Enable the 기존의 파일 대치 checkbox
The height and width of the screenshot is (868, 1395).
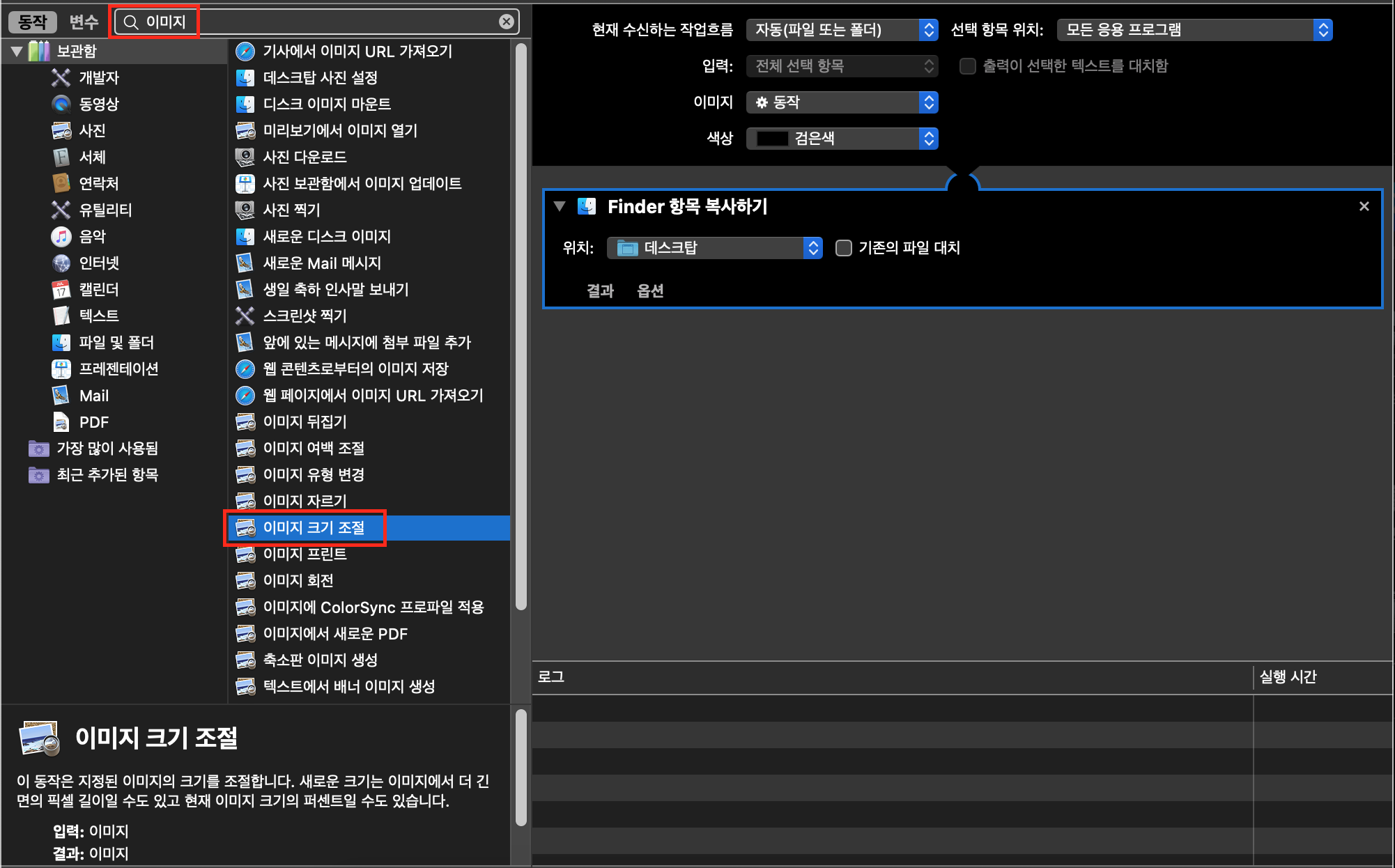(x=843, y=248)
